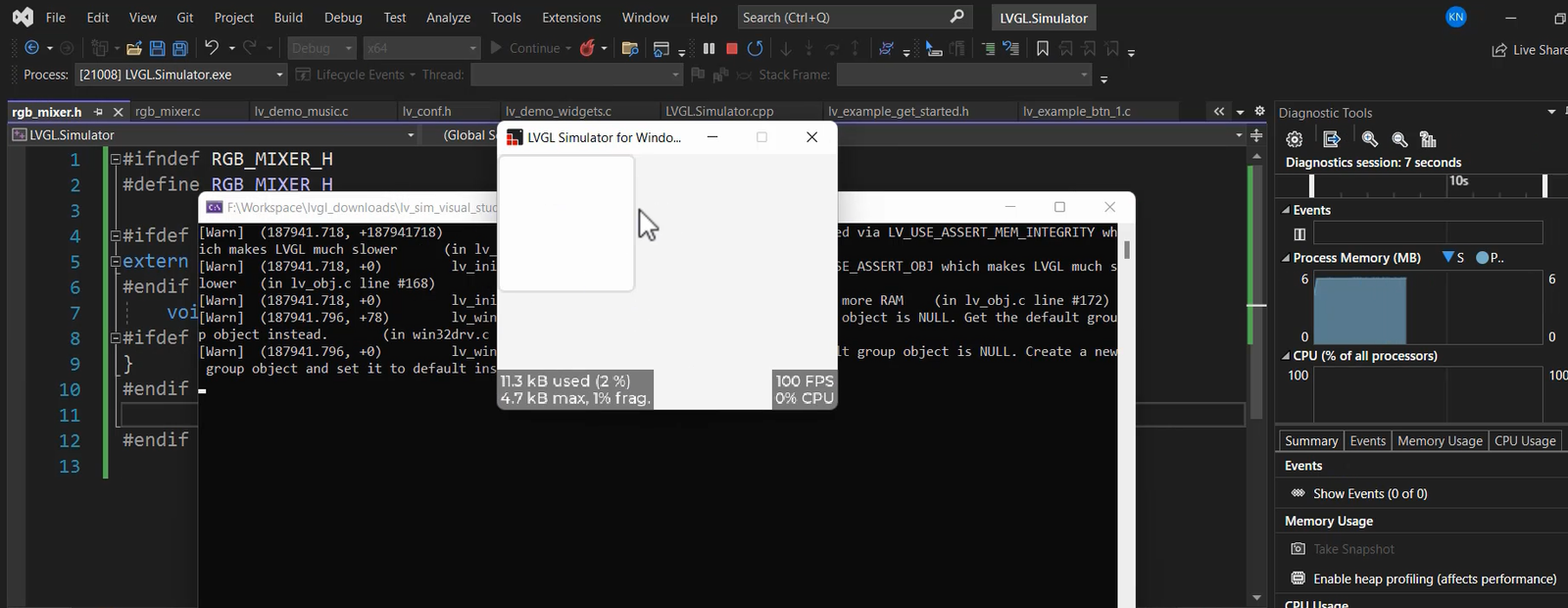
Task: Switch to the rgb_mixer.c tab
Action: [168, 112]
